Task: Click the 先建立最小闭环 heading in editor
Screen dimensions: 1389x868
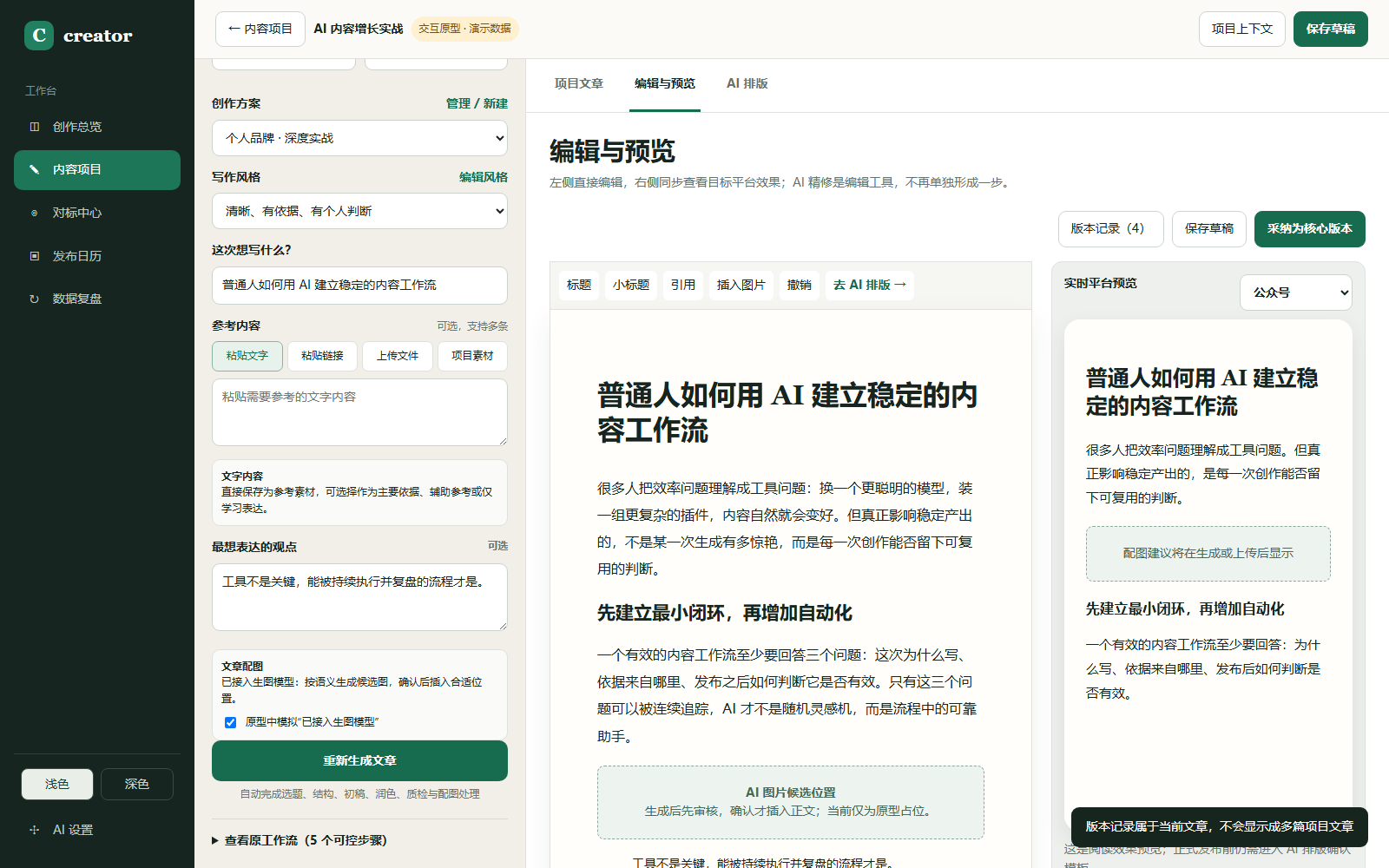Action: (x=725, y=613)
